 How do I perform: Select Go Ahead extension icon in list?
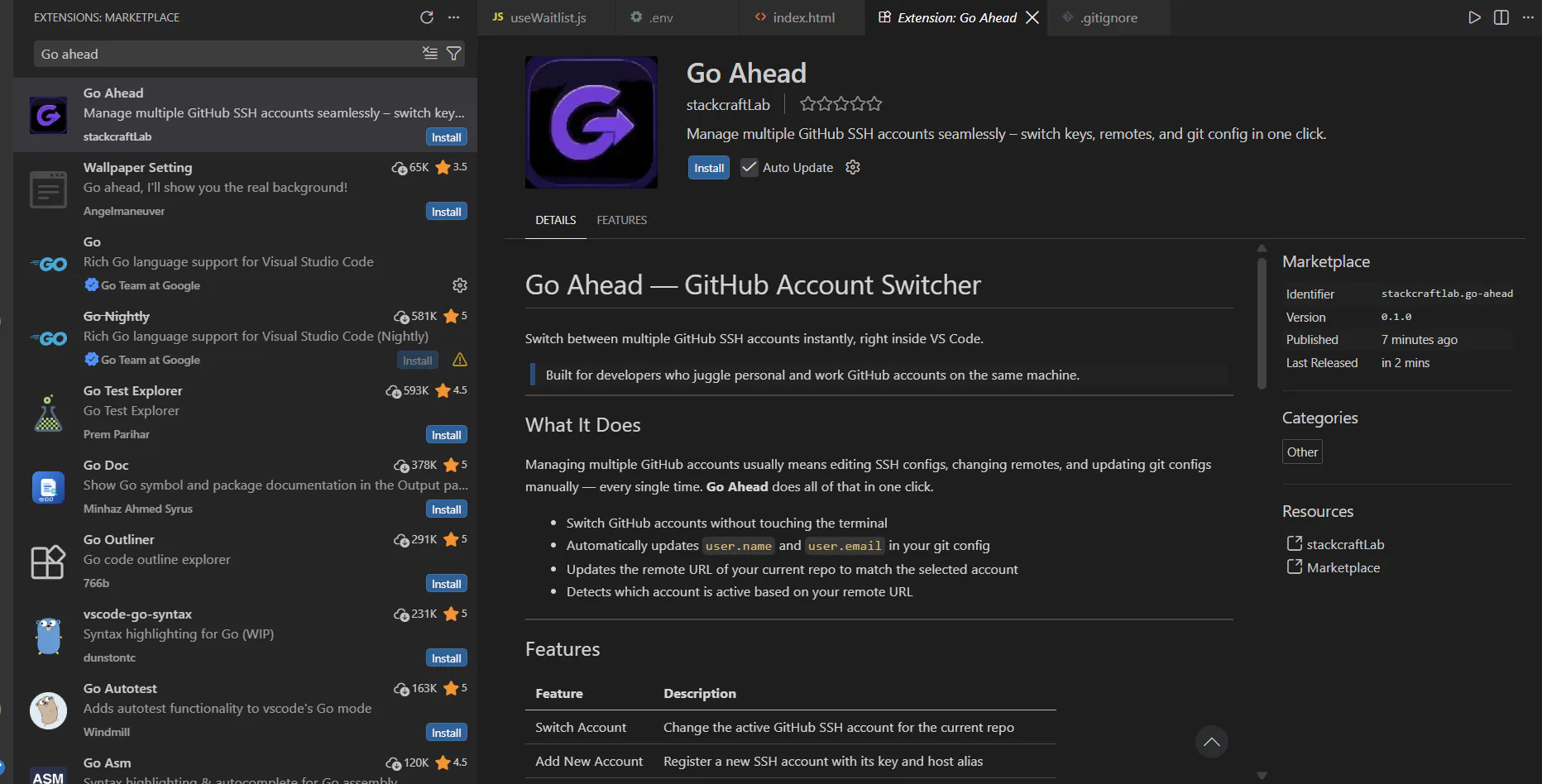pyautogui.click(x=48, y=115)
